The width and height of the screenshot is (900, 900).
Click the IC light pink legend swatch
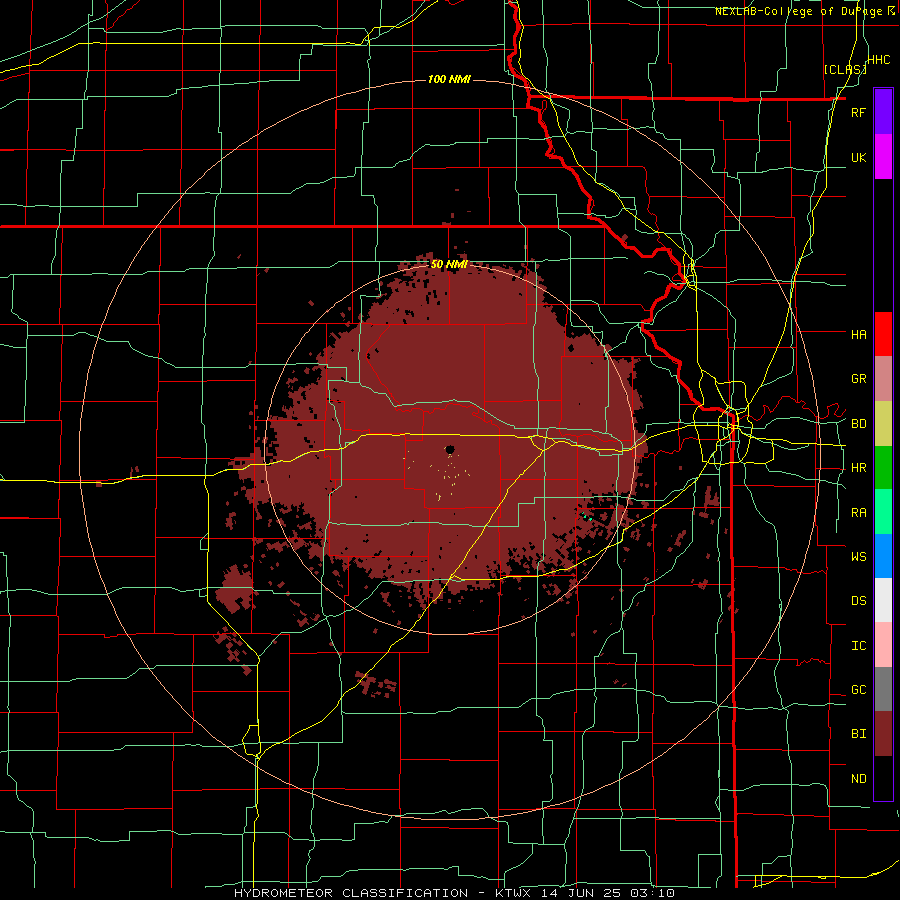883,645
